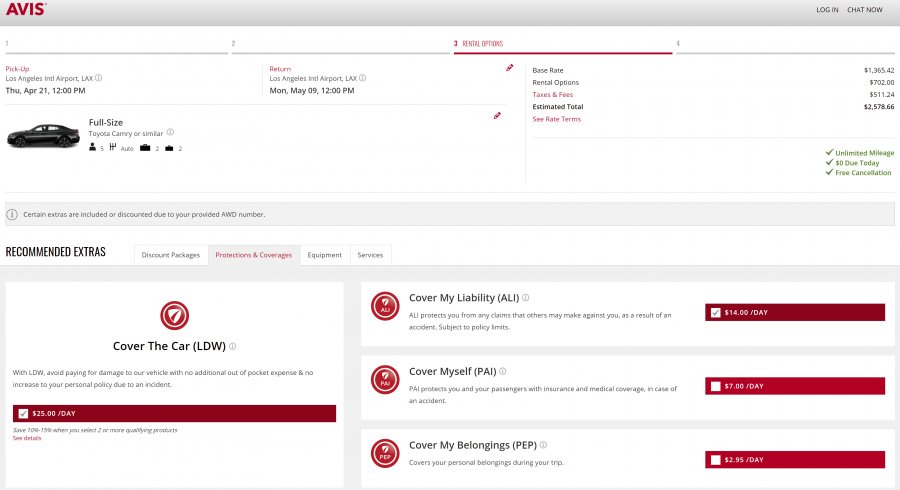Open the Equipment tab
This screenshot has height=490, width=900.
324,255
